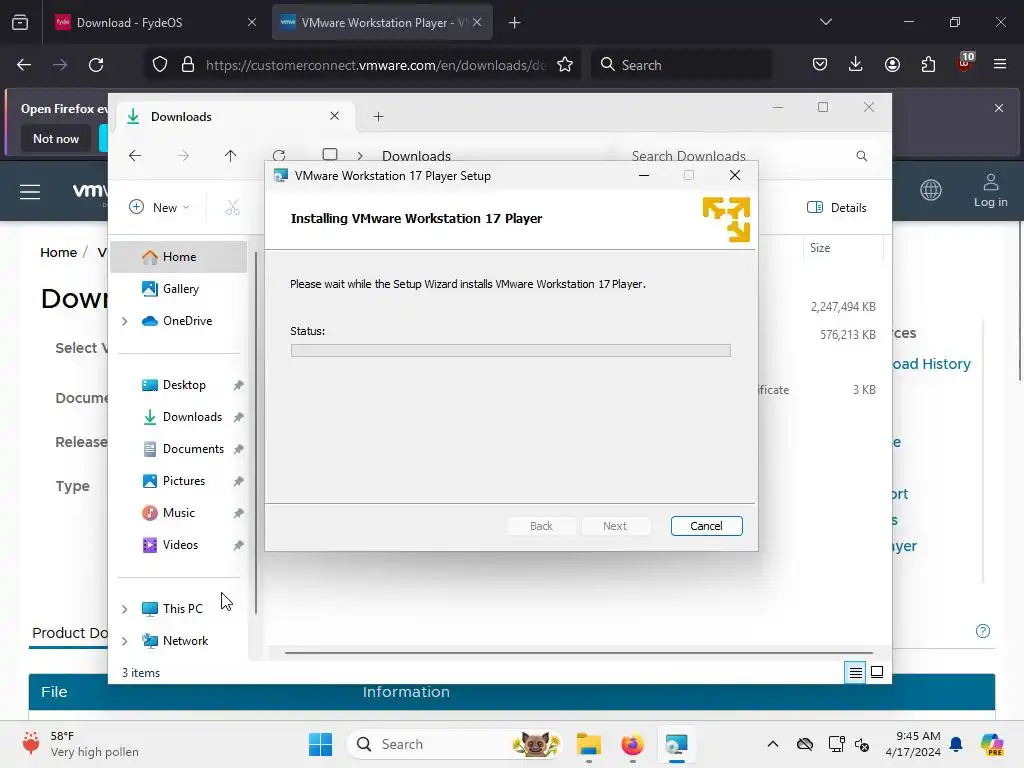Switch to details list view icon
1024x768 pixels.
pyautogui.click(x=855, y=672)
